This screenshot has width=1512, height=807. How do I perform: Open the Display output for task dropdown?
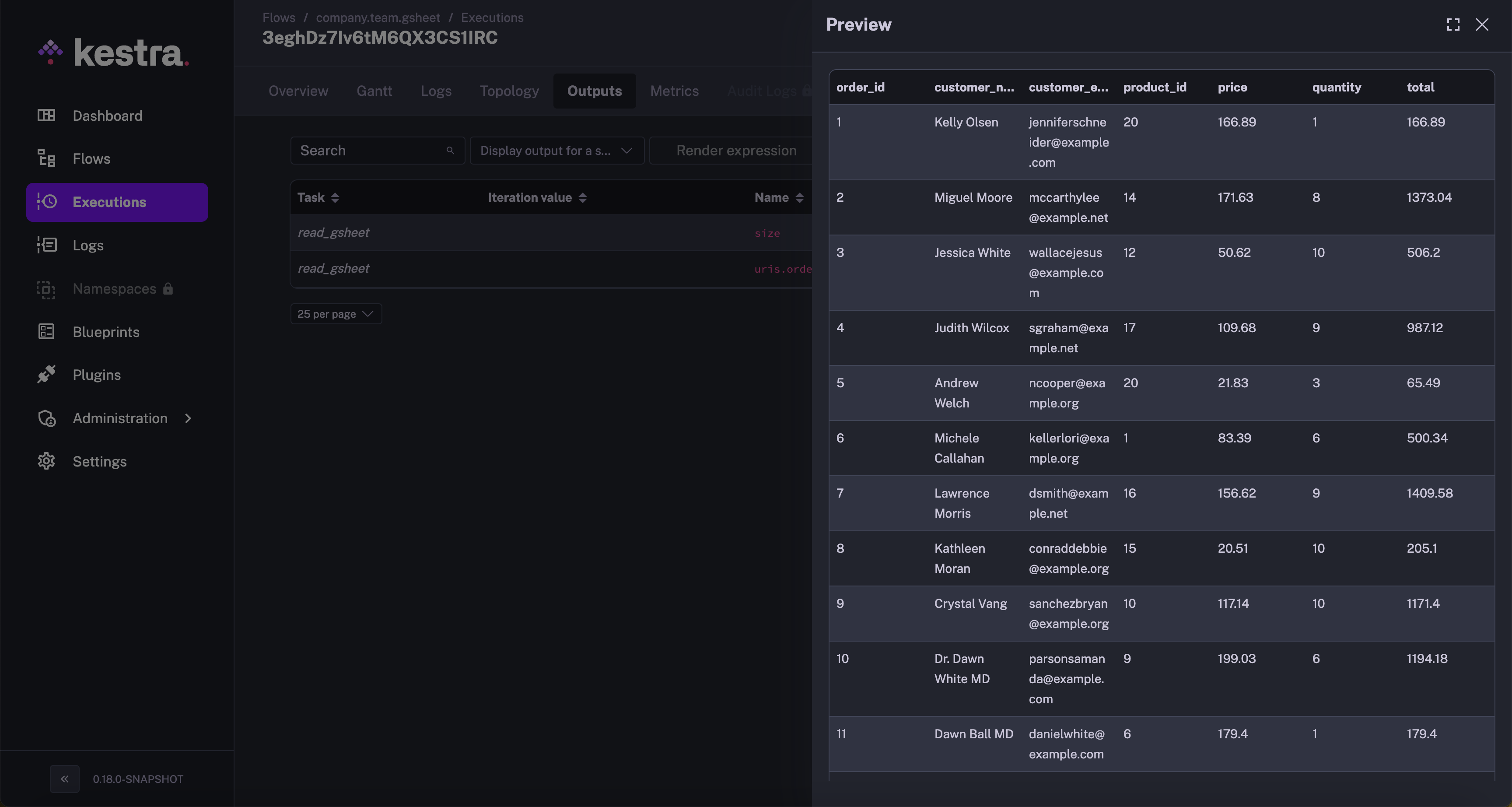[556, 151]
